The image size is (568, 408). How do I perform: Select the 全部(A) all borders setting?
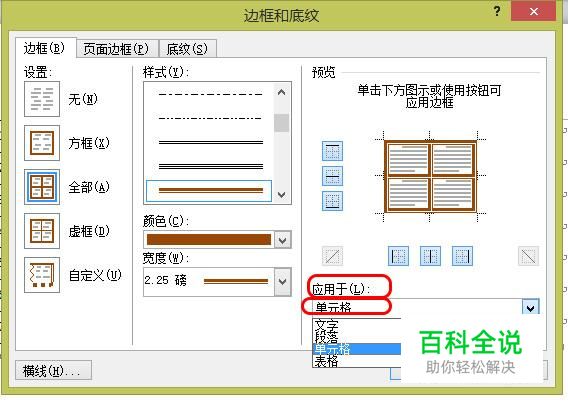(x=42, y=187)
